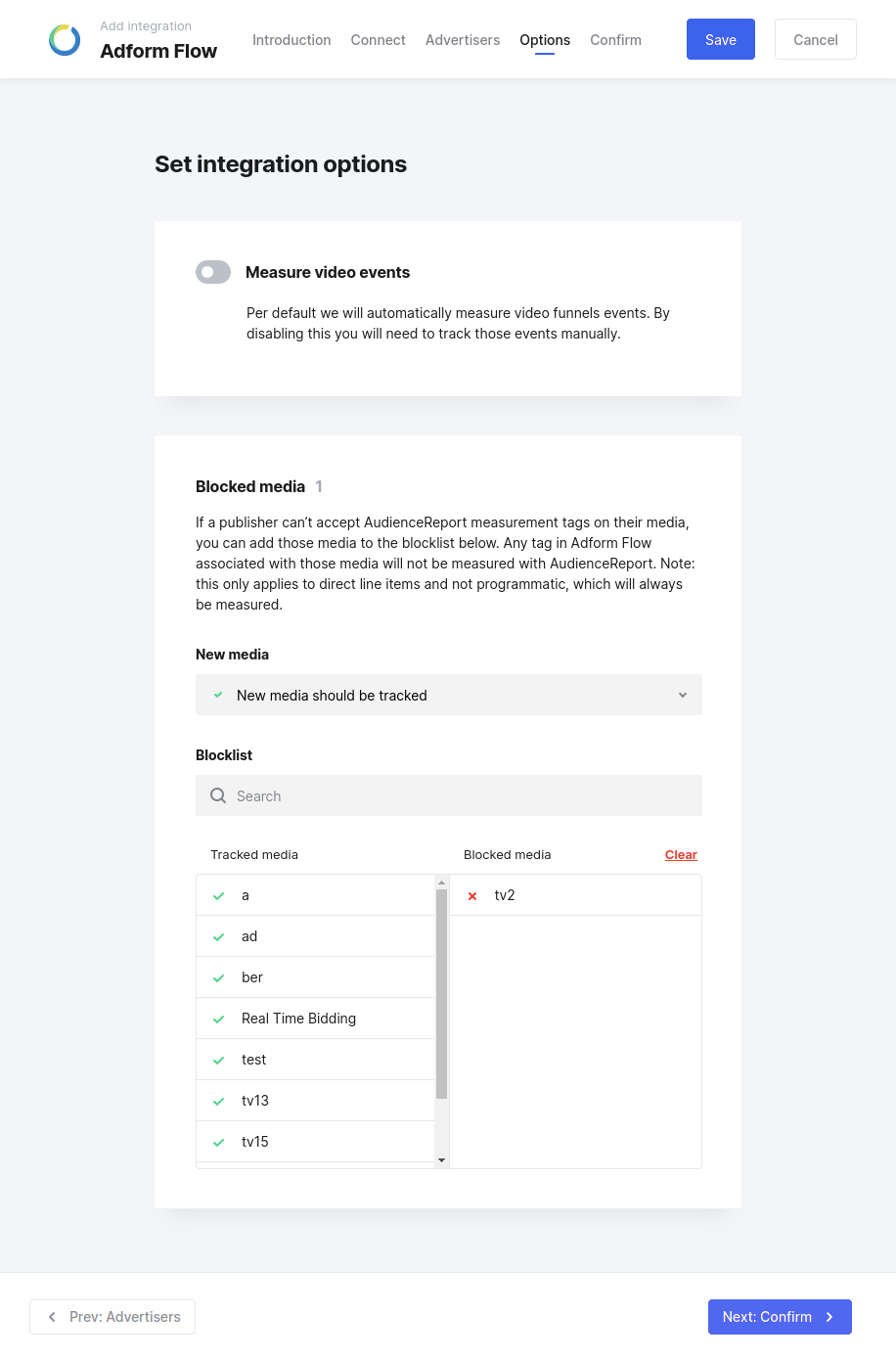Block the tracked media item named ad

coord(315,936)
